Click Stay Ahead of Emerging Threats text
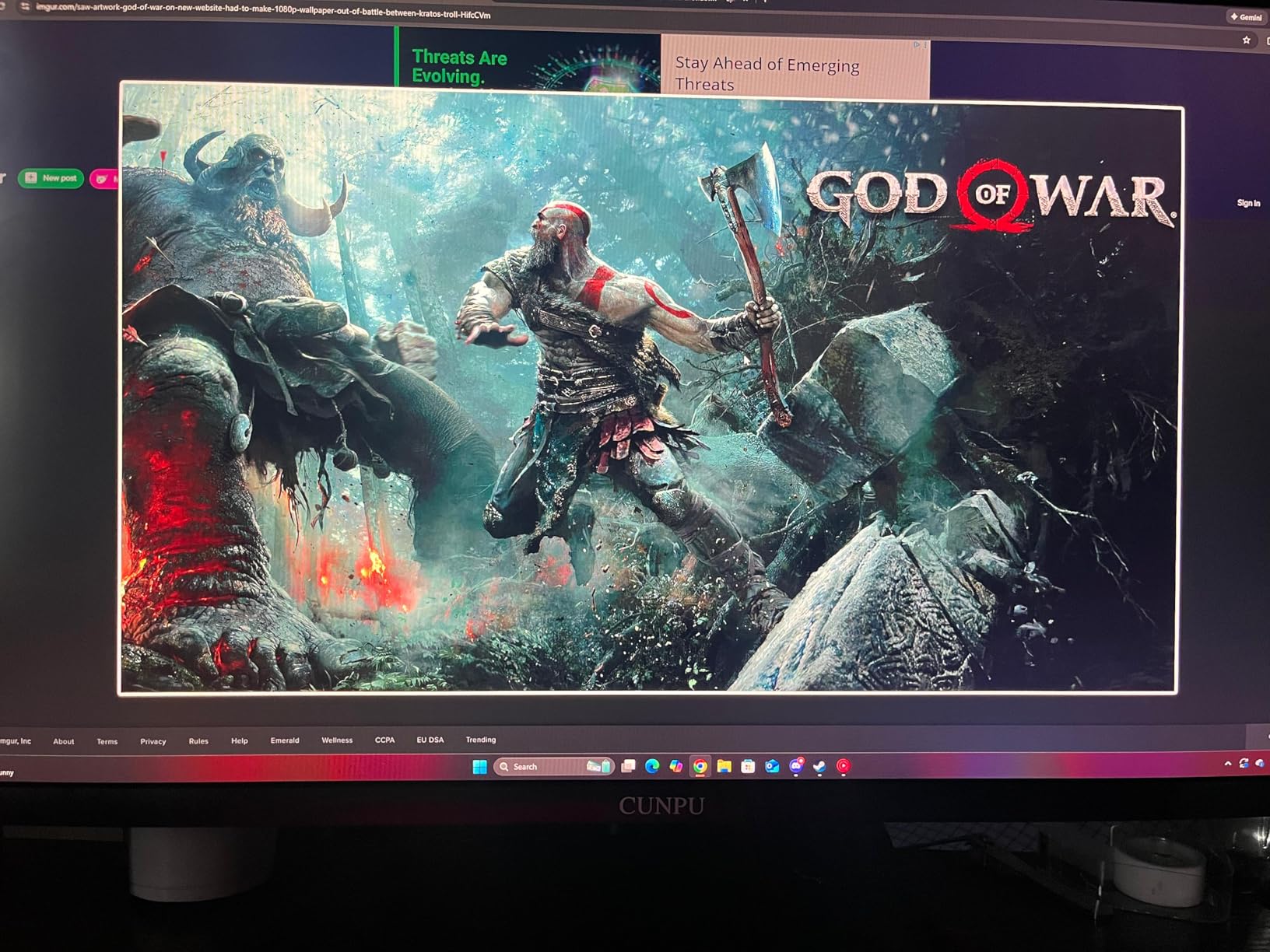 click(767, 73)
